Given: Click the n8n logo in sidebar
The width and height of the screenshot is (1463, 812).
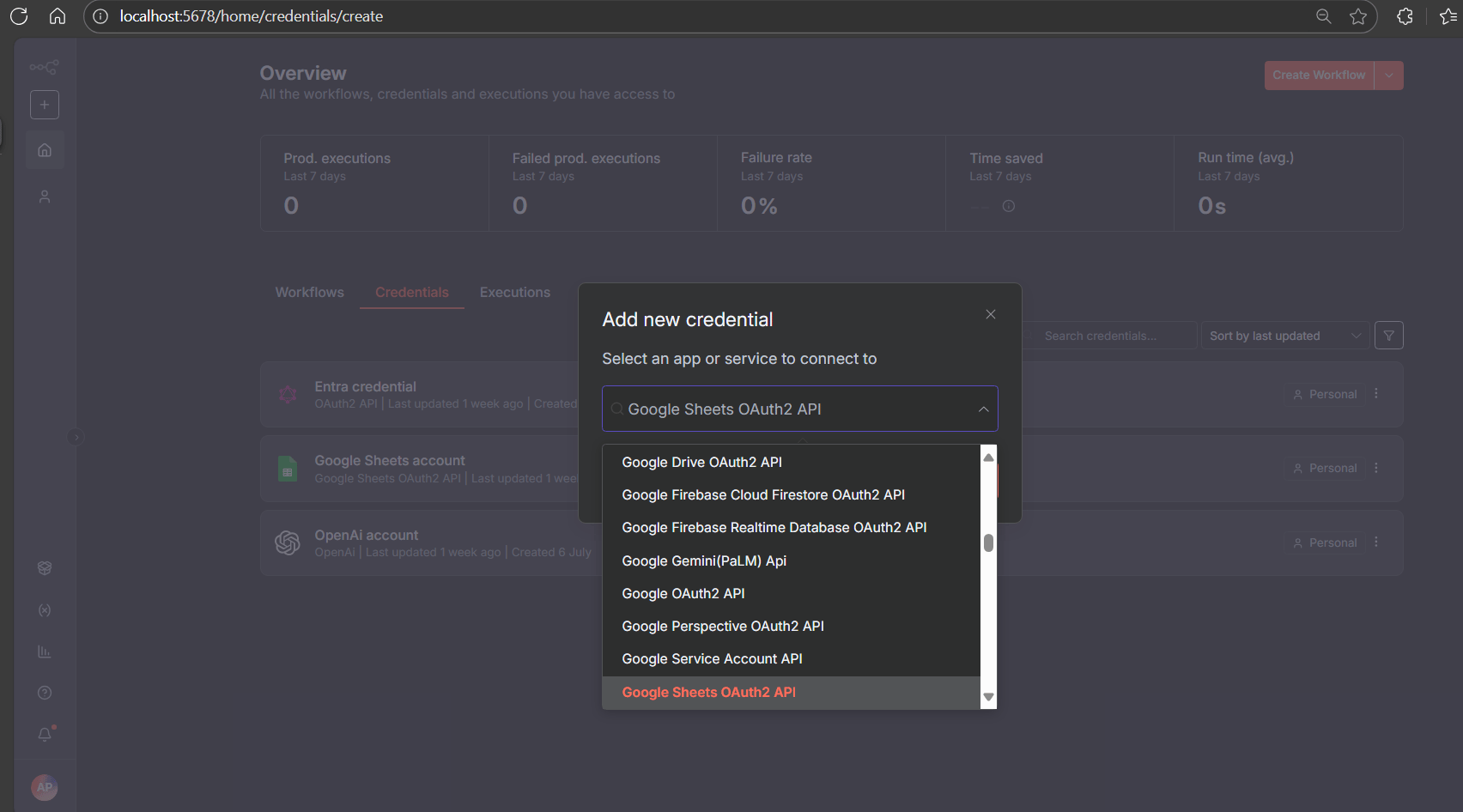Looking at the screenshot, I should pyautogui.click(x=44, y=67).
